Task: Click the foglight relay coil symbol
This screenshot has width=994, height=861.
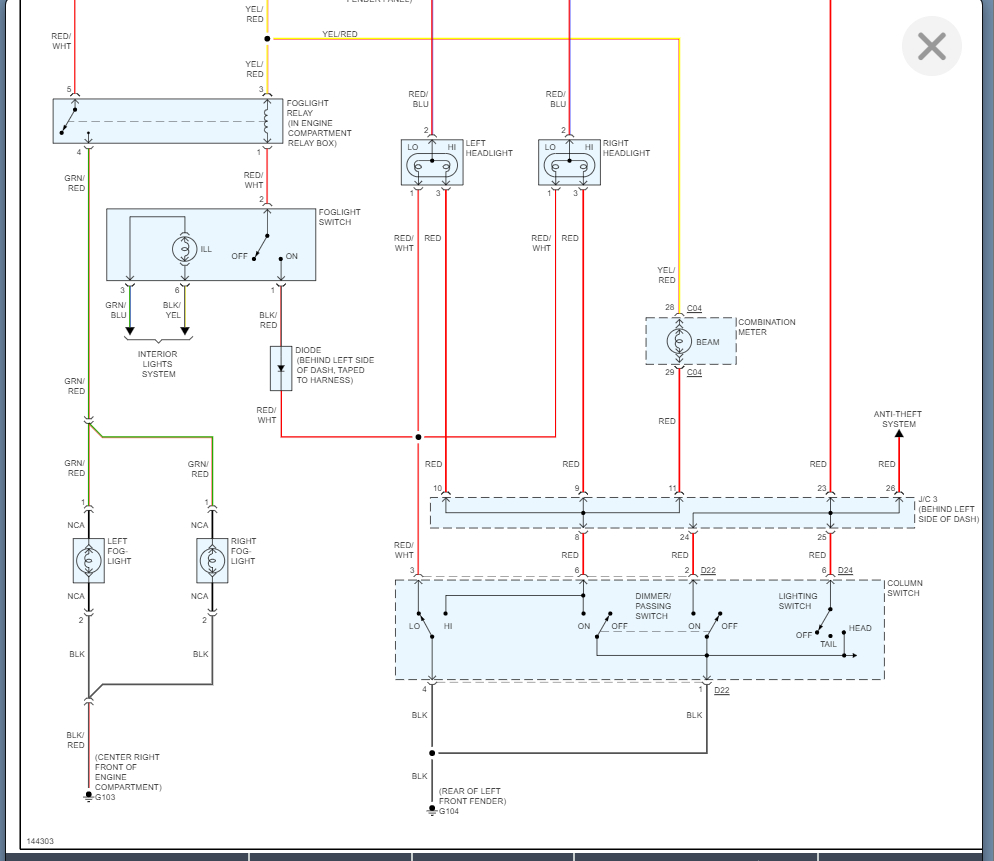Action: tap(268, 121)
